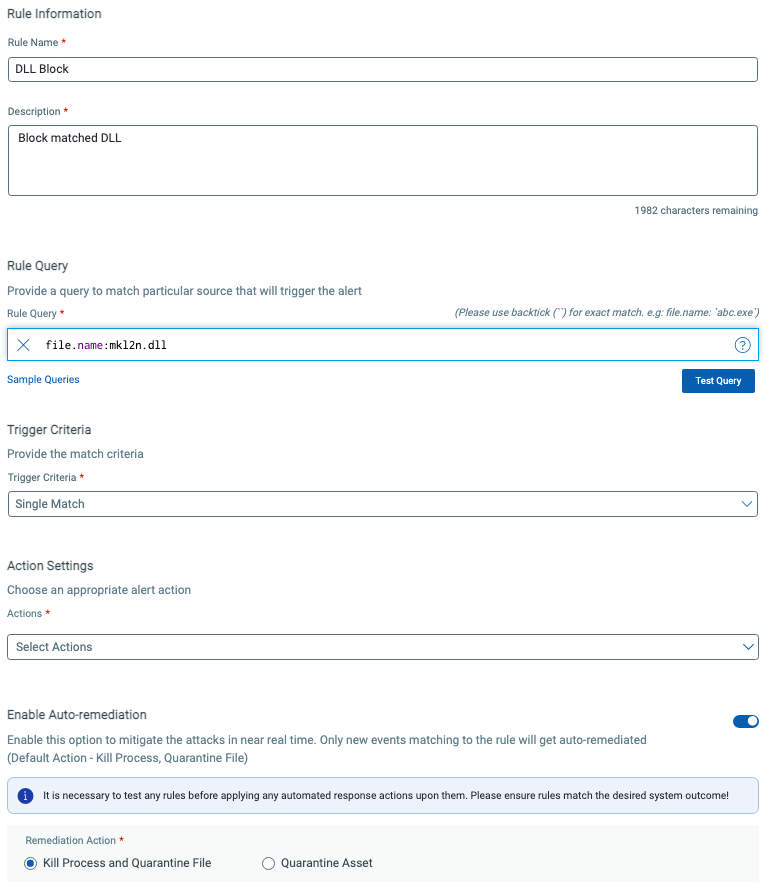
Task: Click the question-mark help icon in Rule Query
Action: (742, 345)
